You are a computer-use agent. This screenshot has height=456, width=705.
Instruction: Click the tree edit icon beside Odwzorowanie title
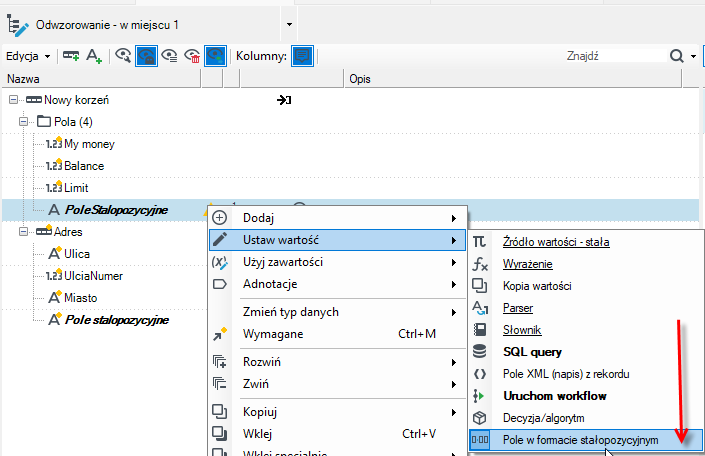(x=17, y=25)
